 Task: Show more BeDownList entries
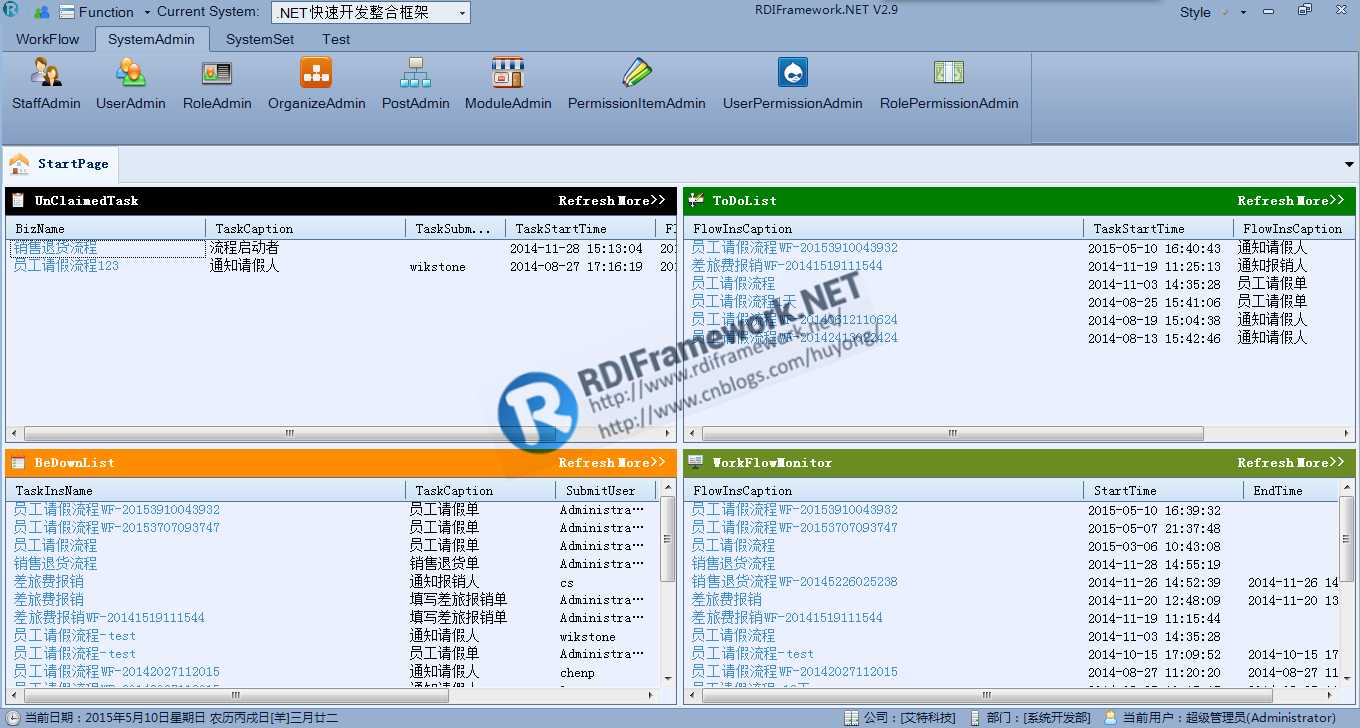[642, 462]
